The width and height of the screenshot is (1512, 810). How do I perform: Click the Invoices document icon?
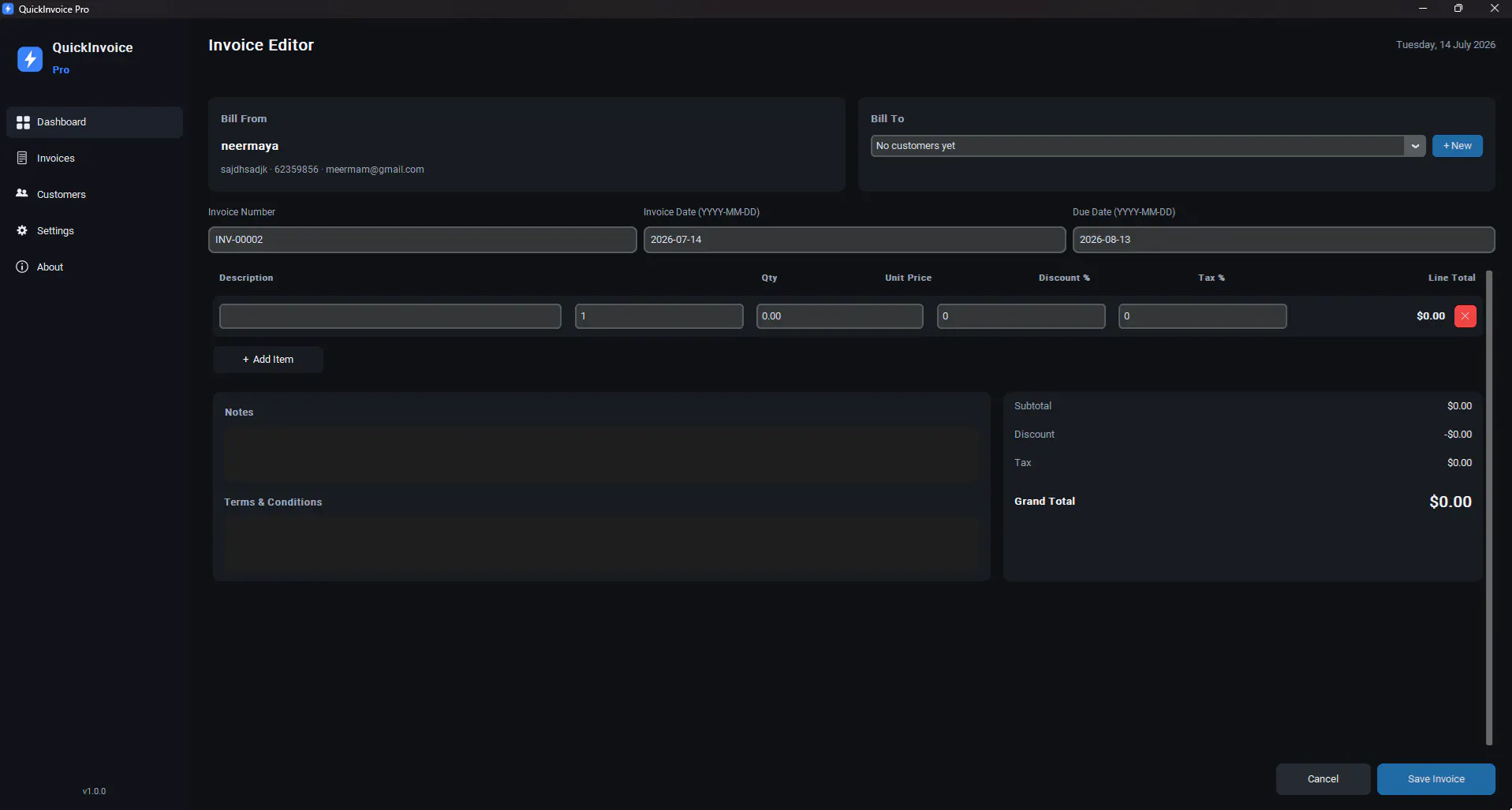point(22,158)
